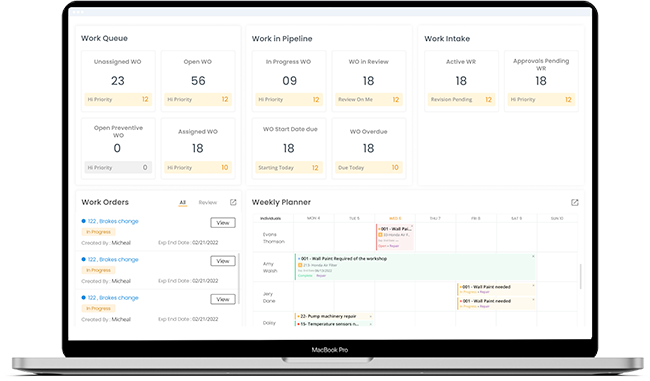Click asset icon beside 213- Honda Air Filter
The image size is (650, 381).
pyautogui.click(x=300, y=265)
